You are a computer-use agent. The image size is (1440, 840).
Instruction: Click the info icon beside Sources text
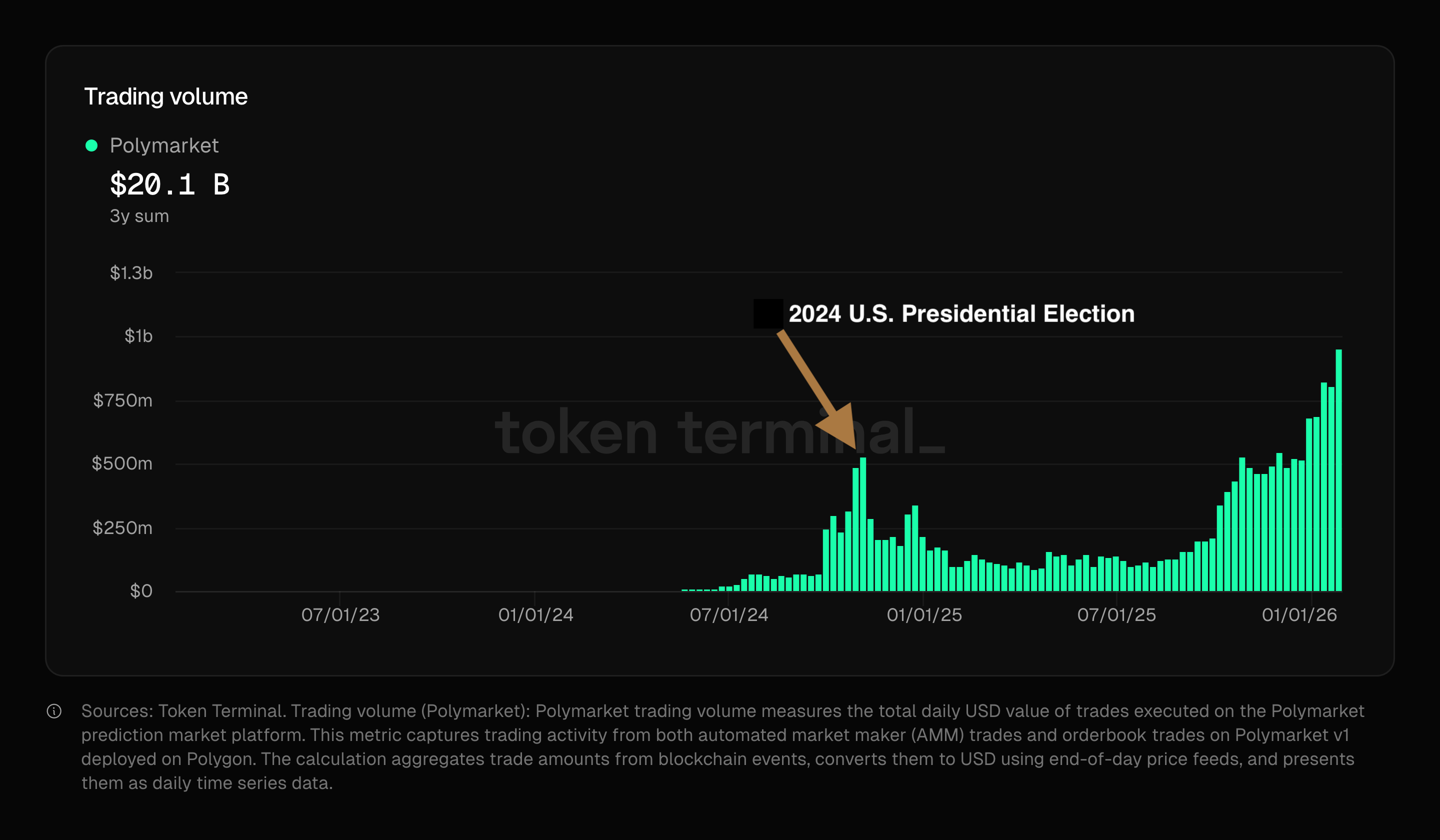pos(54,711)
